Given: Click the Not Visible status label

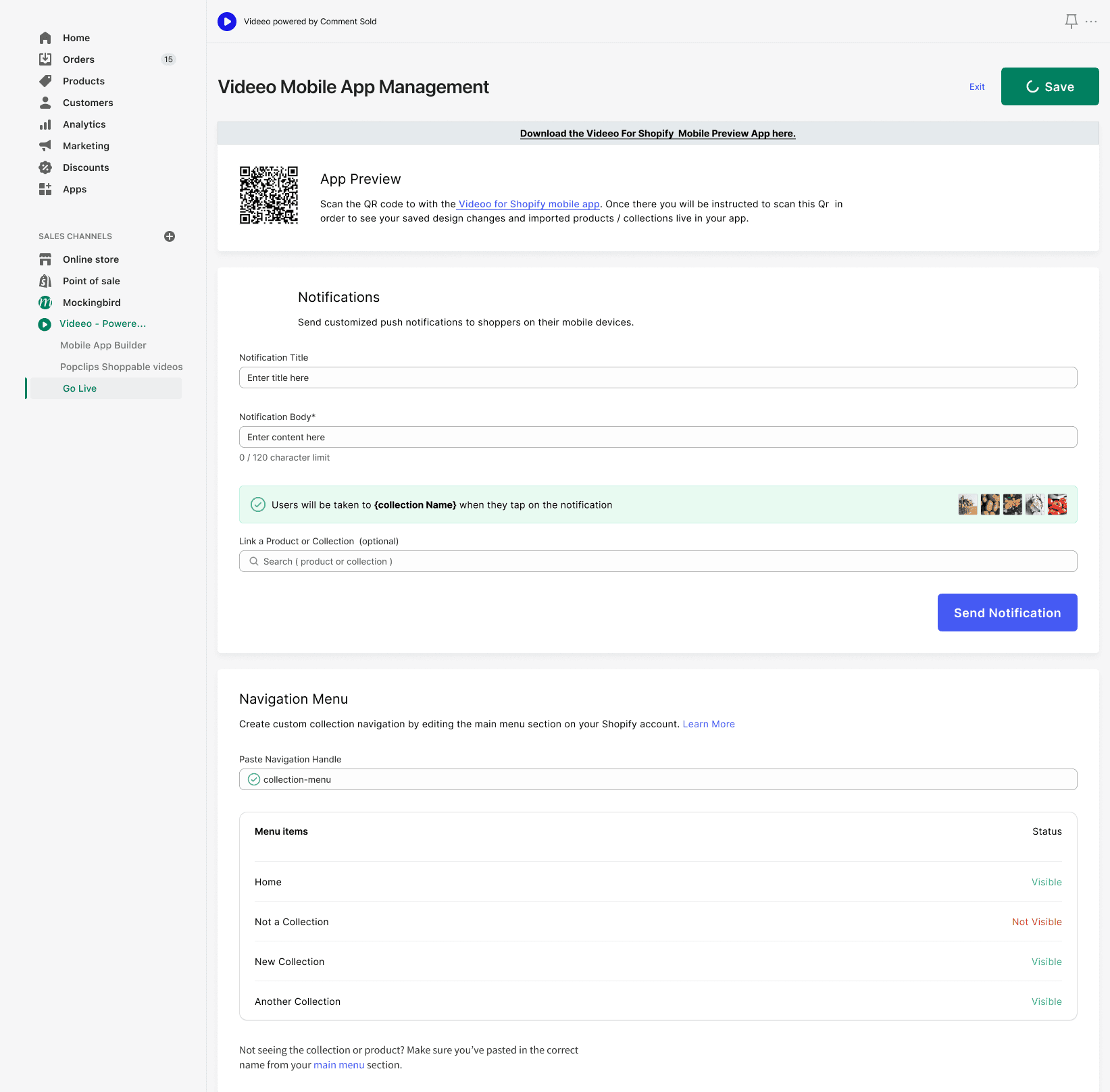Looking at the screenshot, I should (x=1037, y=922).
